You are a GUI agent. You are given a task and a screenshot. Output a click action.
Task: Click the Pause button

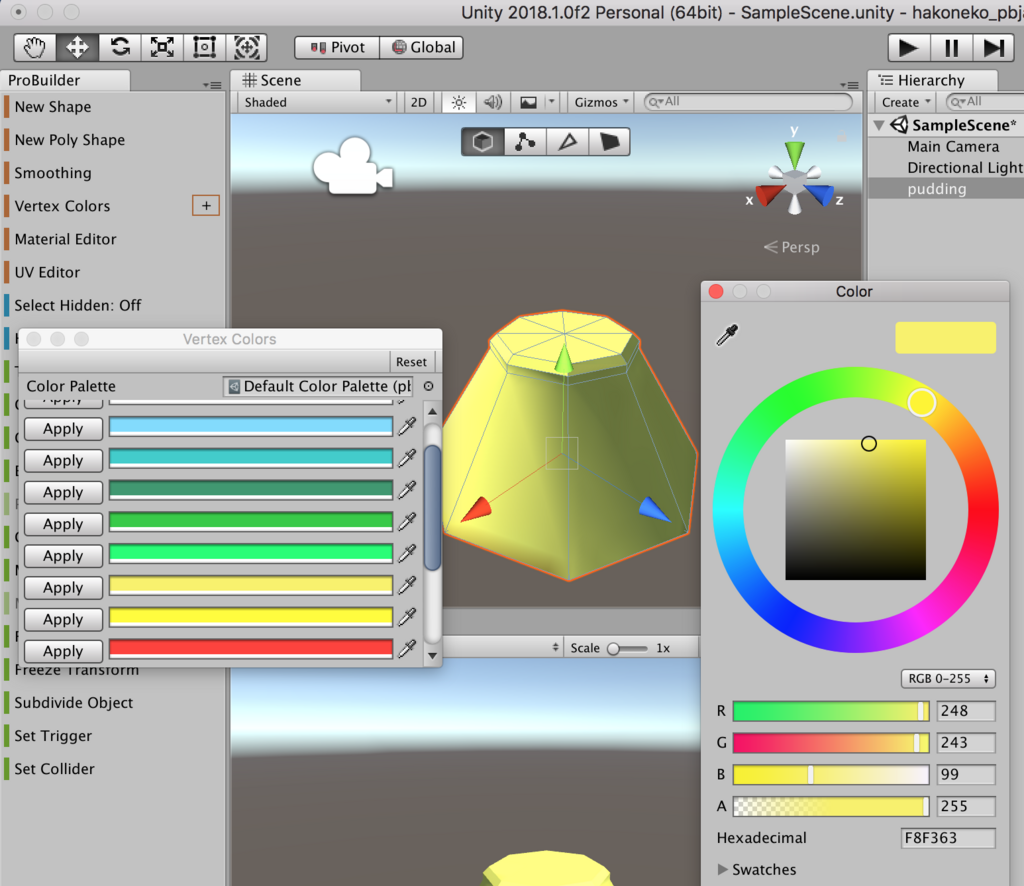point(952,48)
